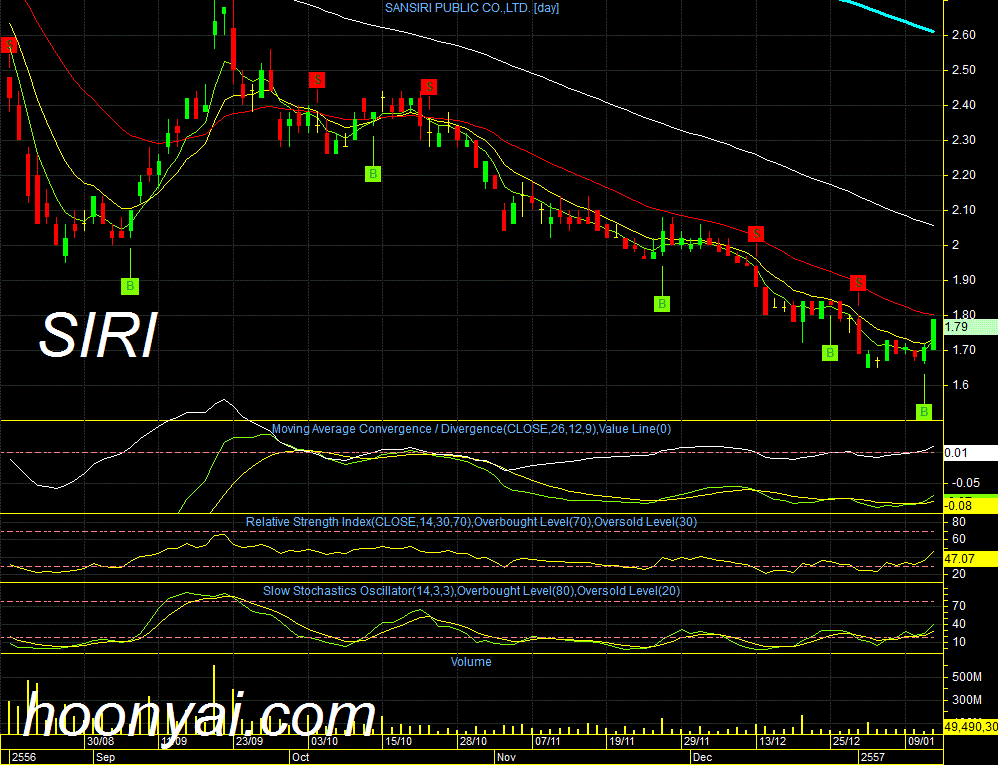Click the Dec month label

703,757
